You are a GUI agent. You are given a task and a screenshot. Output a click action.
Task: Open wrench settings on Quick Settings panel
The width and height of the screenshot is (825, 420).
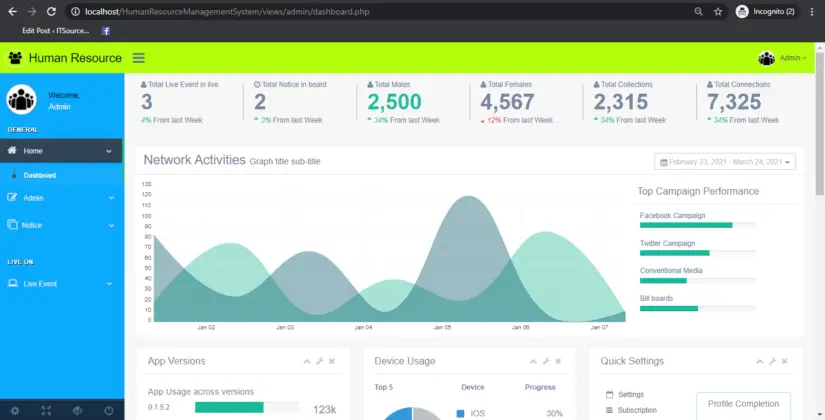[x=772, y=361]
